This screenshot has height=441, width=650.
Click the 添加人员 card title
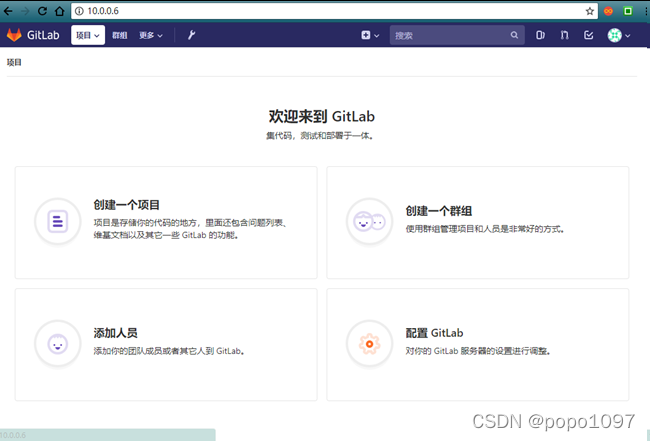[115, 333]
